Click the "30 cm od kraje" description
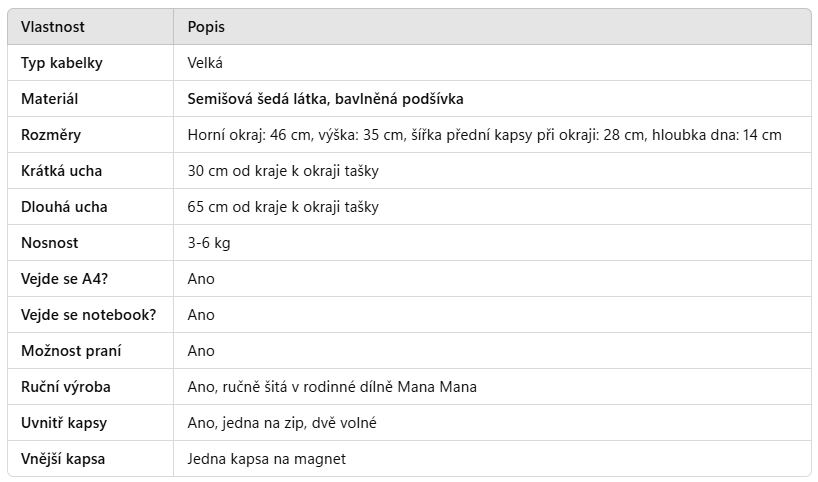Screen dimensions: 818x482 pos(283,171)
